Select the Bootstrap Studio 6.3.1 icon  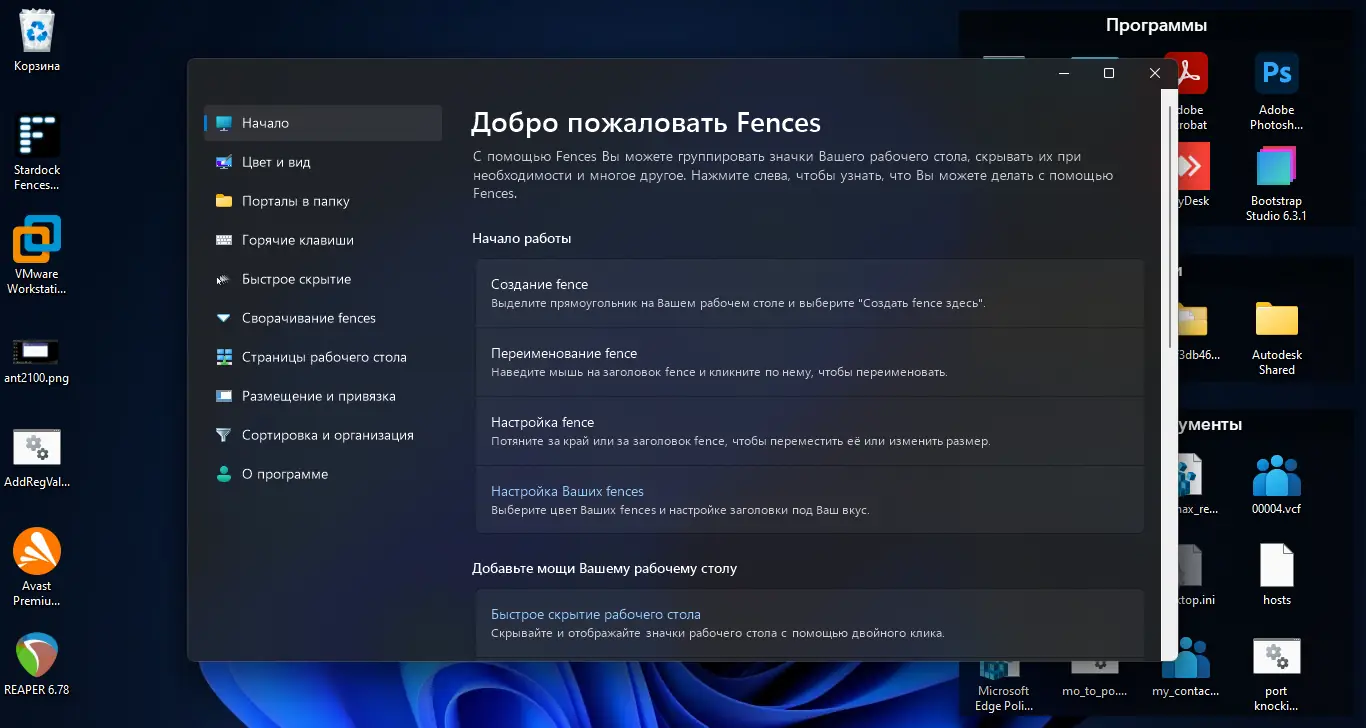click(1277, 183)
